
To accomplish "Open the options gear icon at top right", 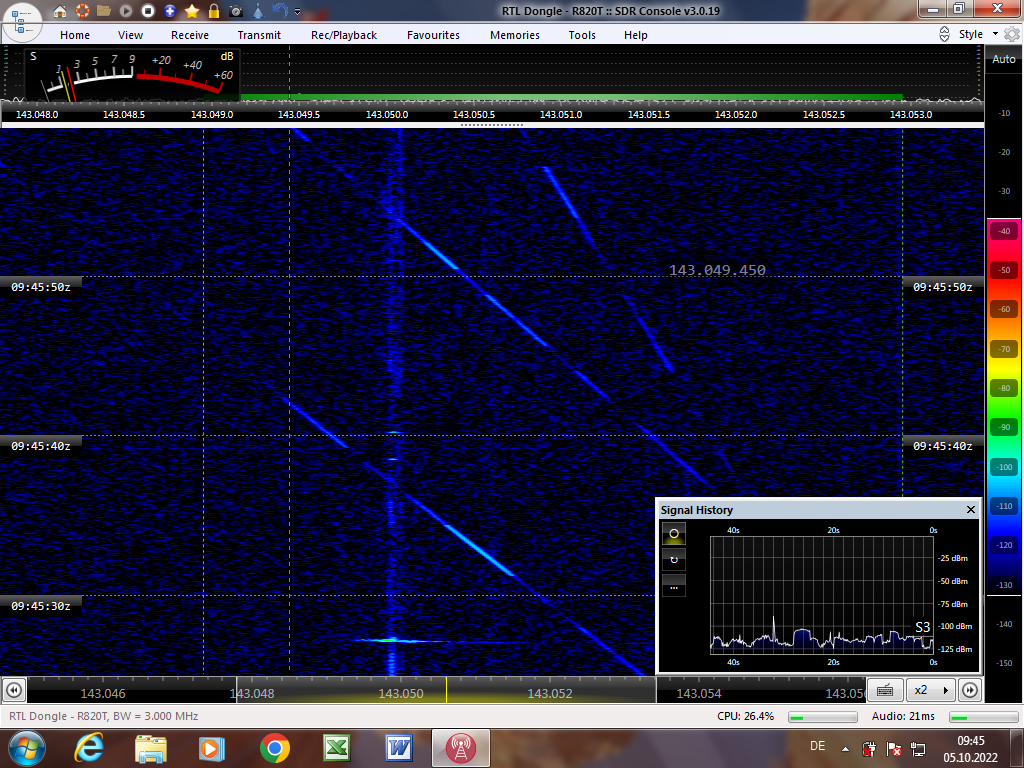I will (x=1012, y=34).
